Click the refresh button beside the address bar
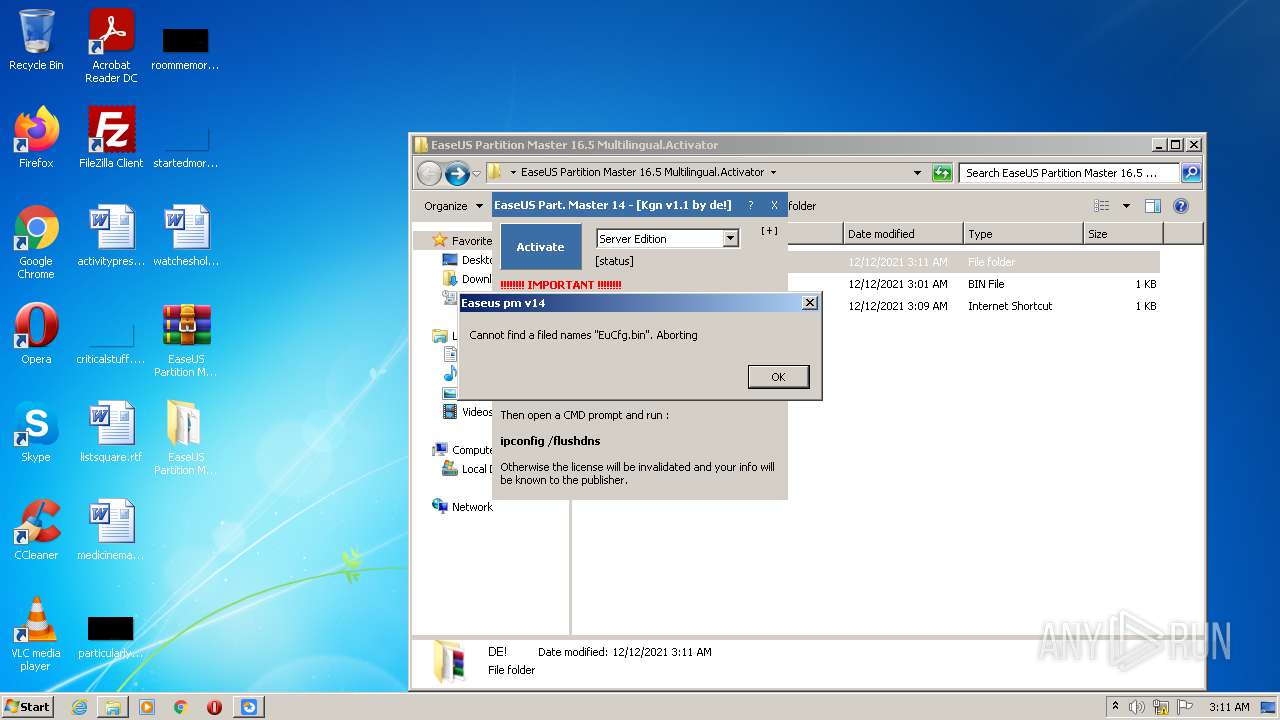This screenshot has width=1280, height=720. 942,173
